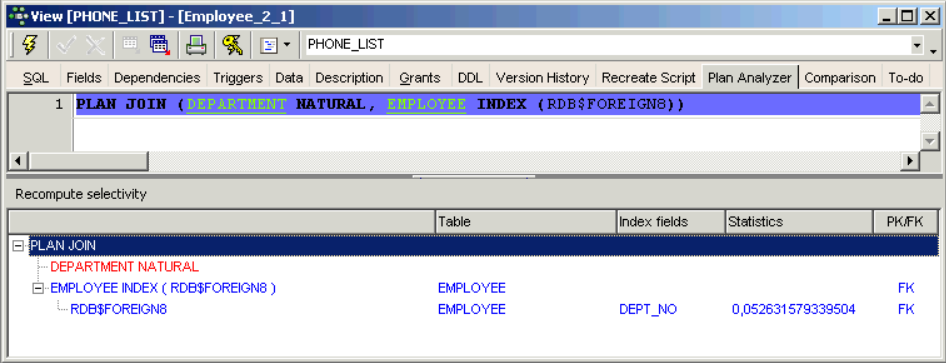Select the Plan Analyzer tab

[x=750, y=78]
